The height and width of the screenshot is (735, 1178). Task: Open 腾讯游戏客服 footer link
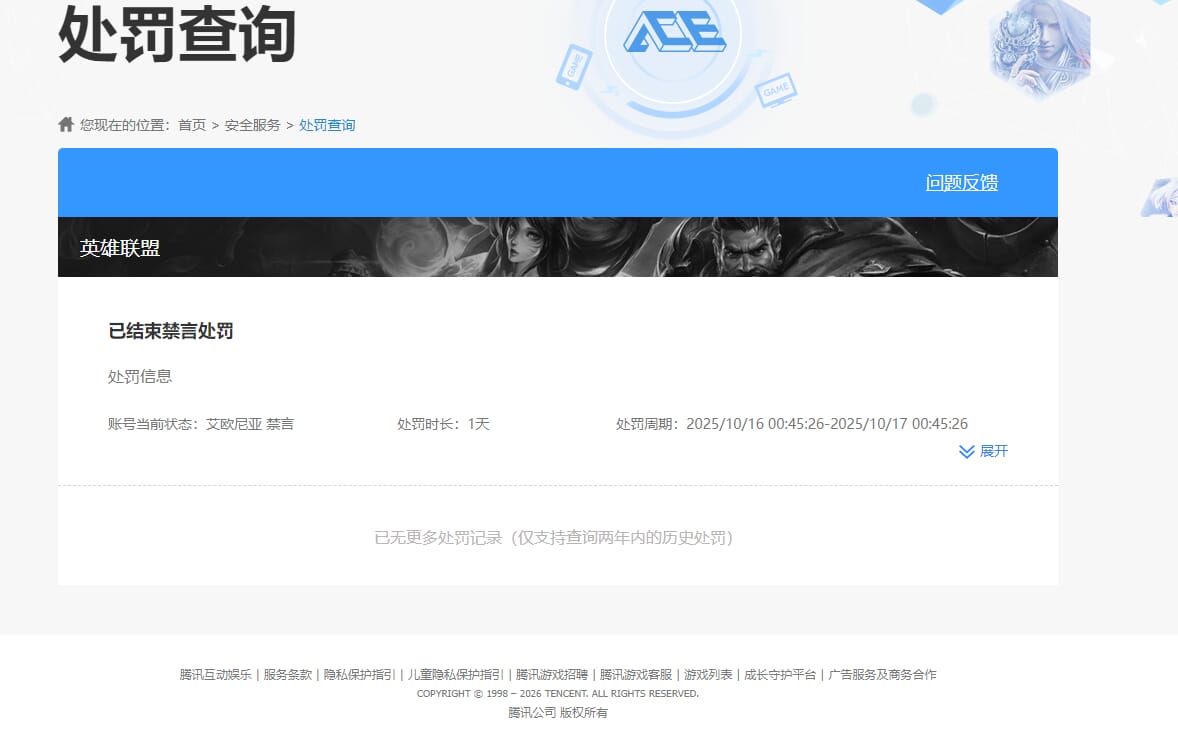[636, 674]
